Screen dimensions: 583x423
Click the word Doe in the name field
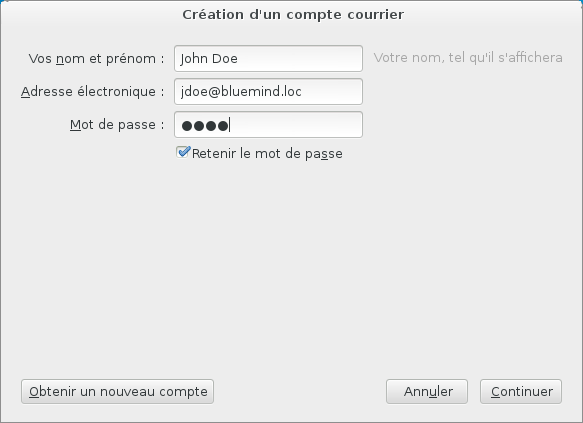[x=225, y=58]
